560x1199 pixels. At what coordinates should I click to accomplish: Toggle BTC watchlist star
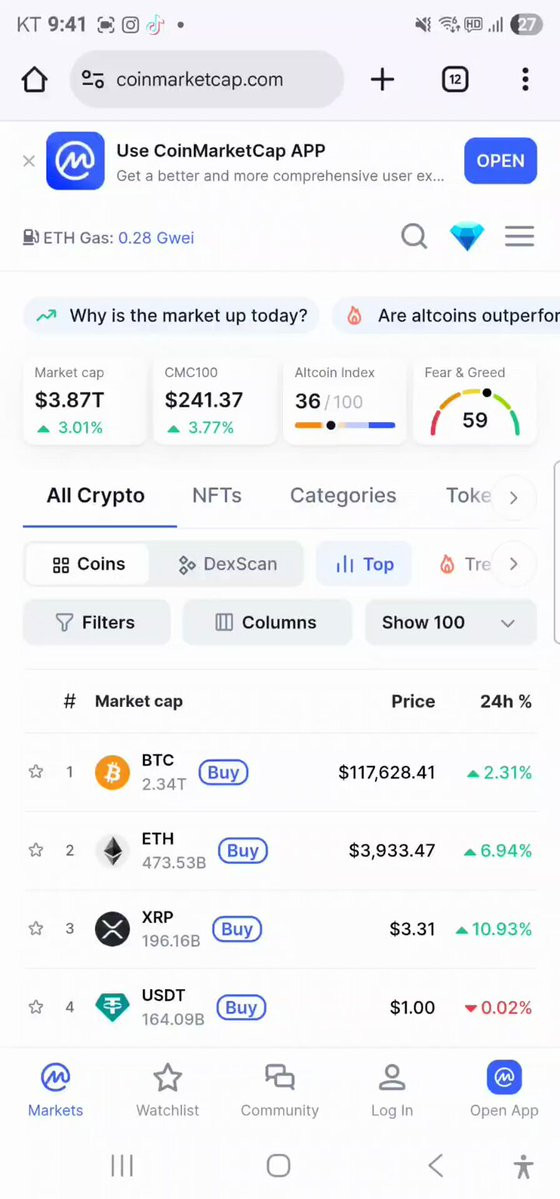pyautogui.click(x=36, y=772)
